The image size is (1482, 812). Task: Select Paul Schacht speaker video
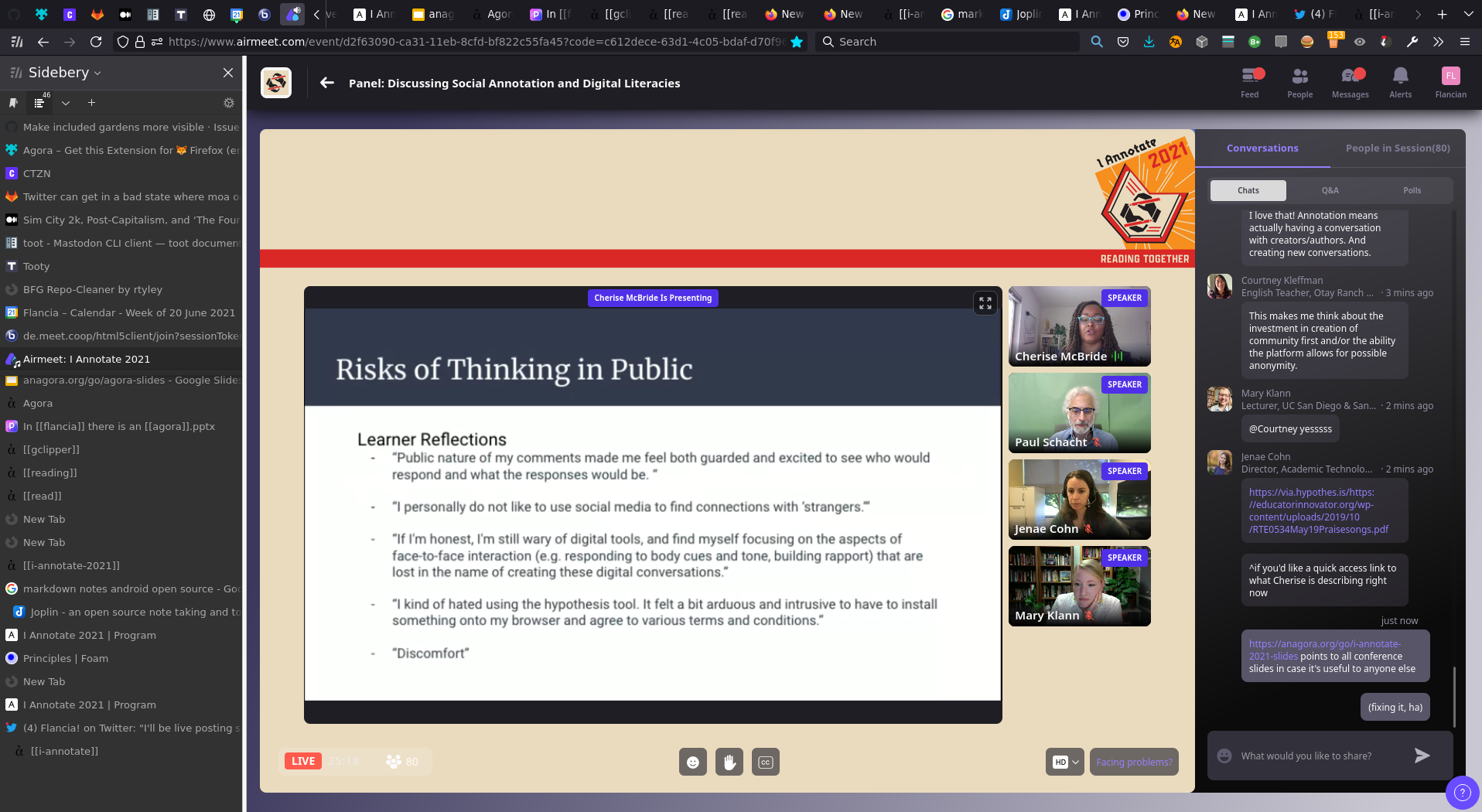pos(1079,413)
